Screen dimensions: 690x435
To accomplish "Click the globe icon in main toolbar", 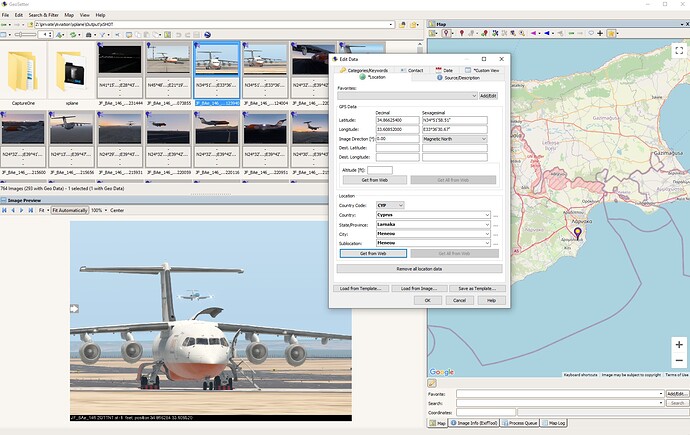I will click(x=208, y=34).
